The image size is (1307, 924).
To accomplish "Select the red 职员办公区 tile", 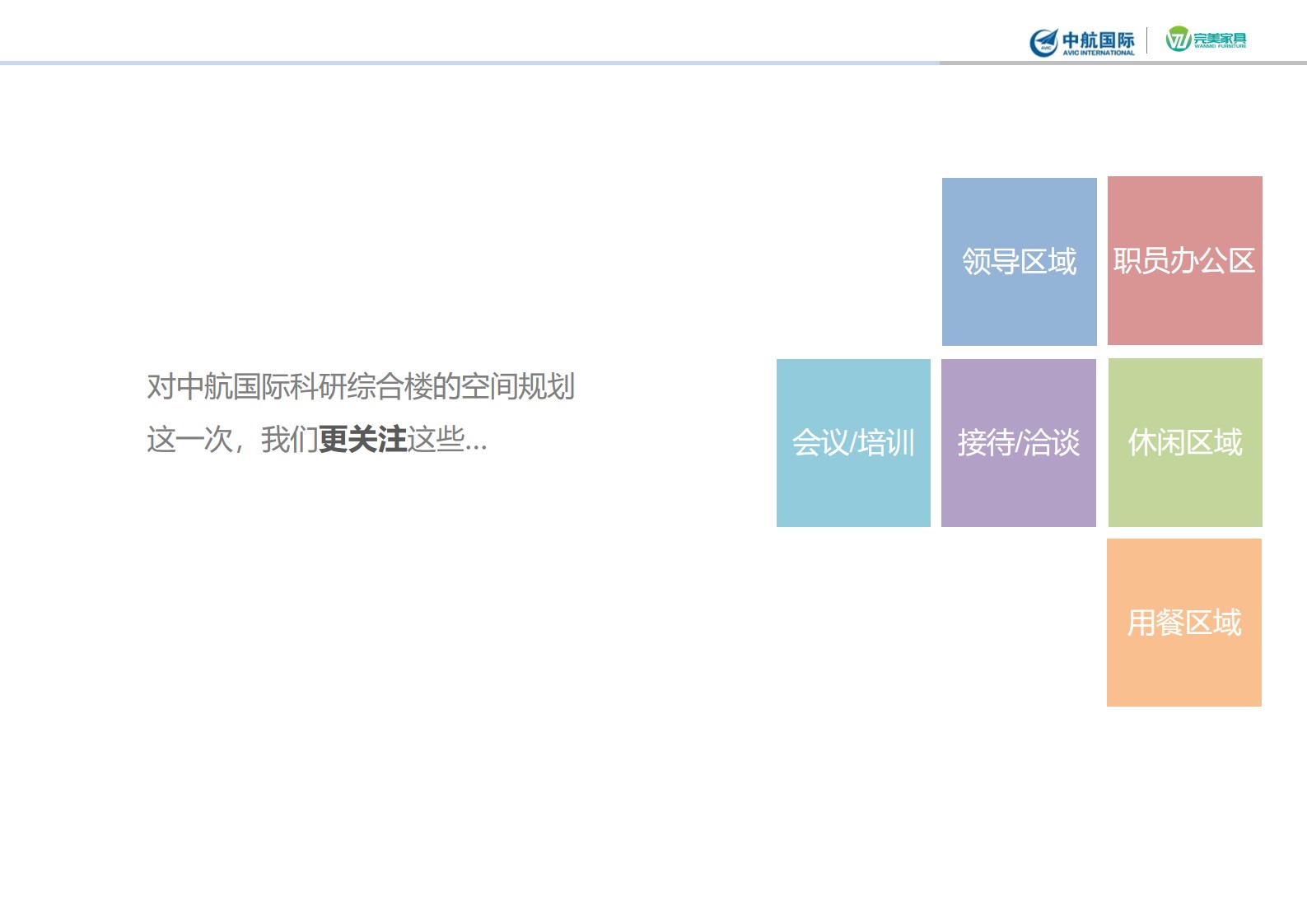I will [x=1184, y=261].
